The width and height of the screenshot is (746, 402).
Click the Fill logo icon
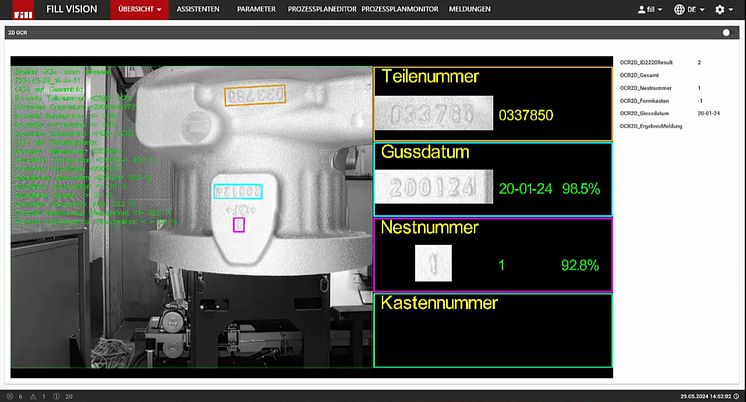[22, 9]
